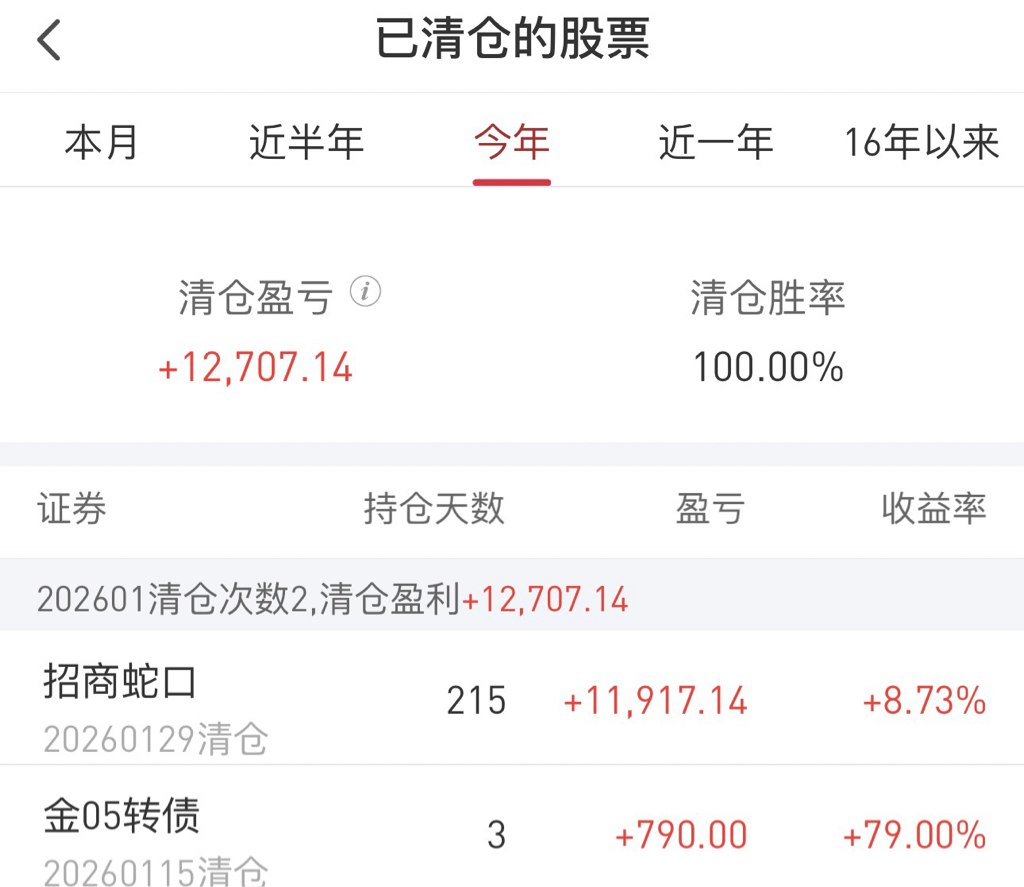Sort by 持仓天数 column header
This screenshot has width=1024, height=887.
point(434,508)
